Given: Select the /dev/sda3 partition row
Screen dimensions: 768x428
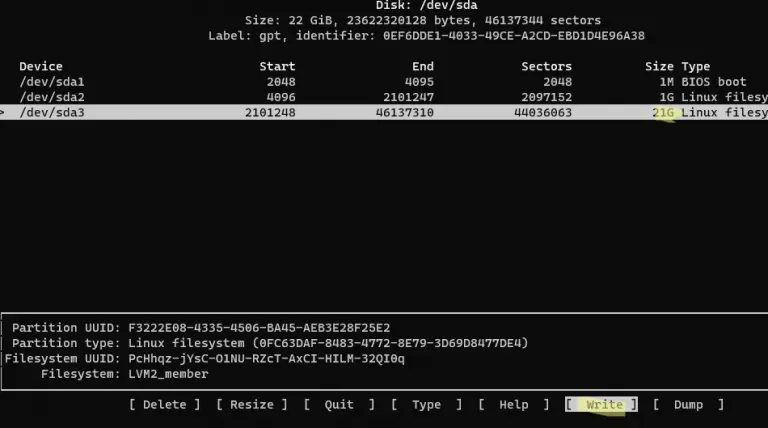Looking at the screenshot, I should 384,112.
